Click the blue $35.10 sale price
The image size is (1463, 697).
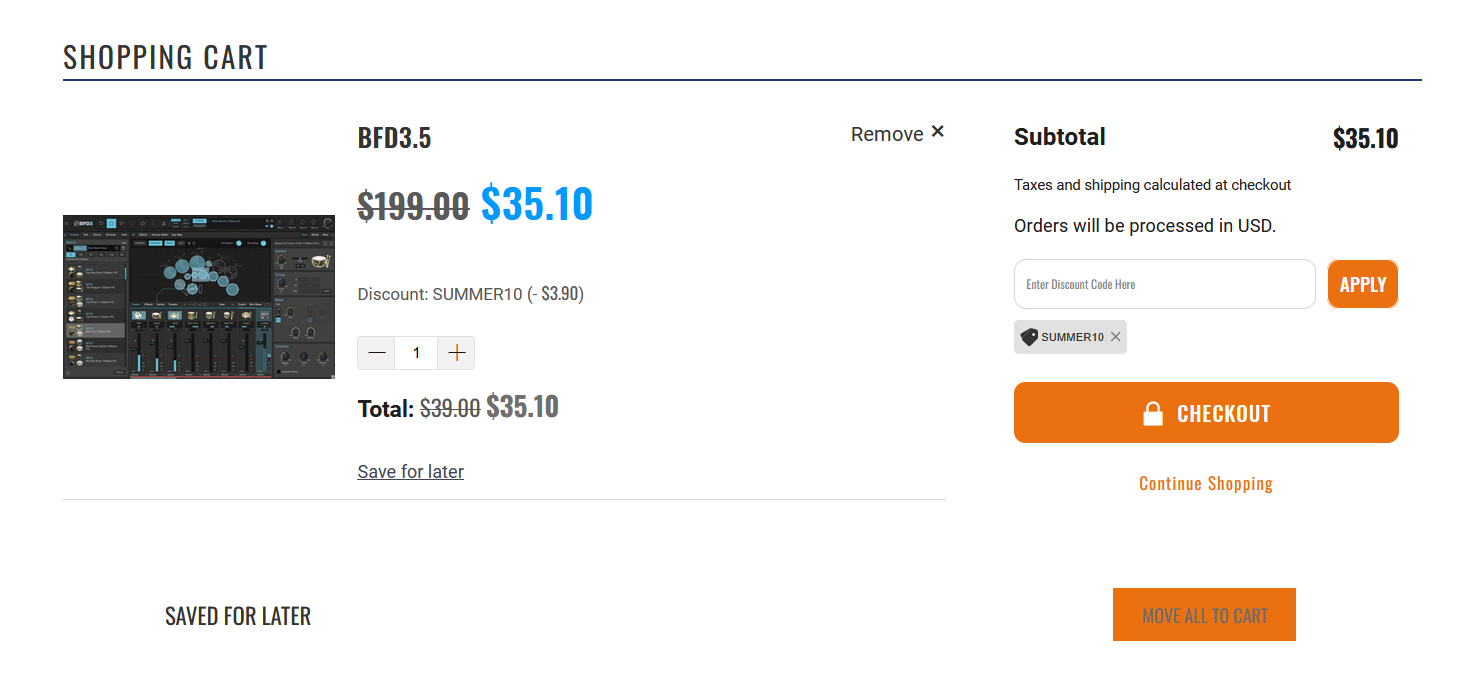[x=537, y=204]
